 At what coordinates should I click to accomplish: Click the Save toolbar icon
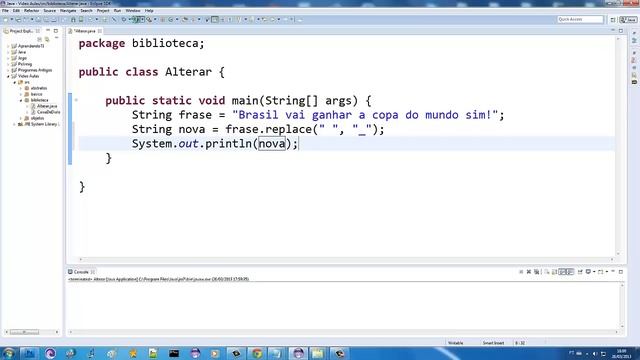tap(38, 20)
